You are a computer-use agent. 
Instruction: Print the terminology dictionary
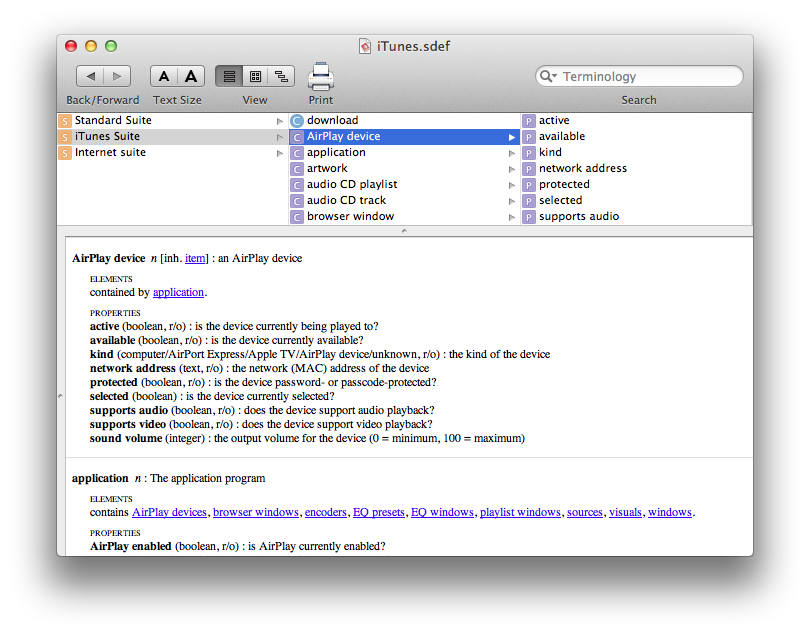click(x=320, y=75)
